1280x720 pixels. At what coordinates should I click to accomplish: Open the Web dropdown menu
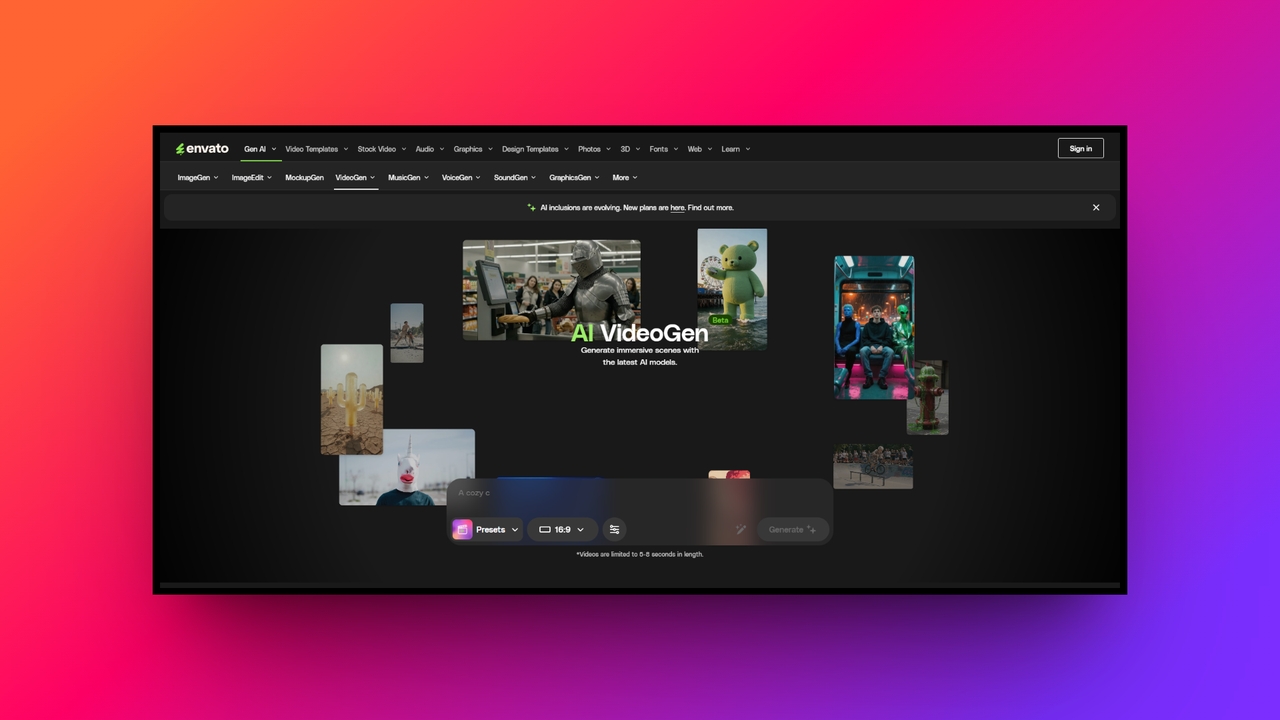click(700, 149)
